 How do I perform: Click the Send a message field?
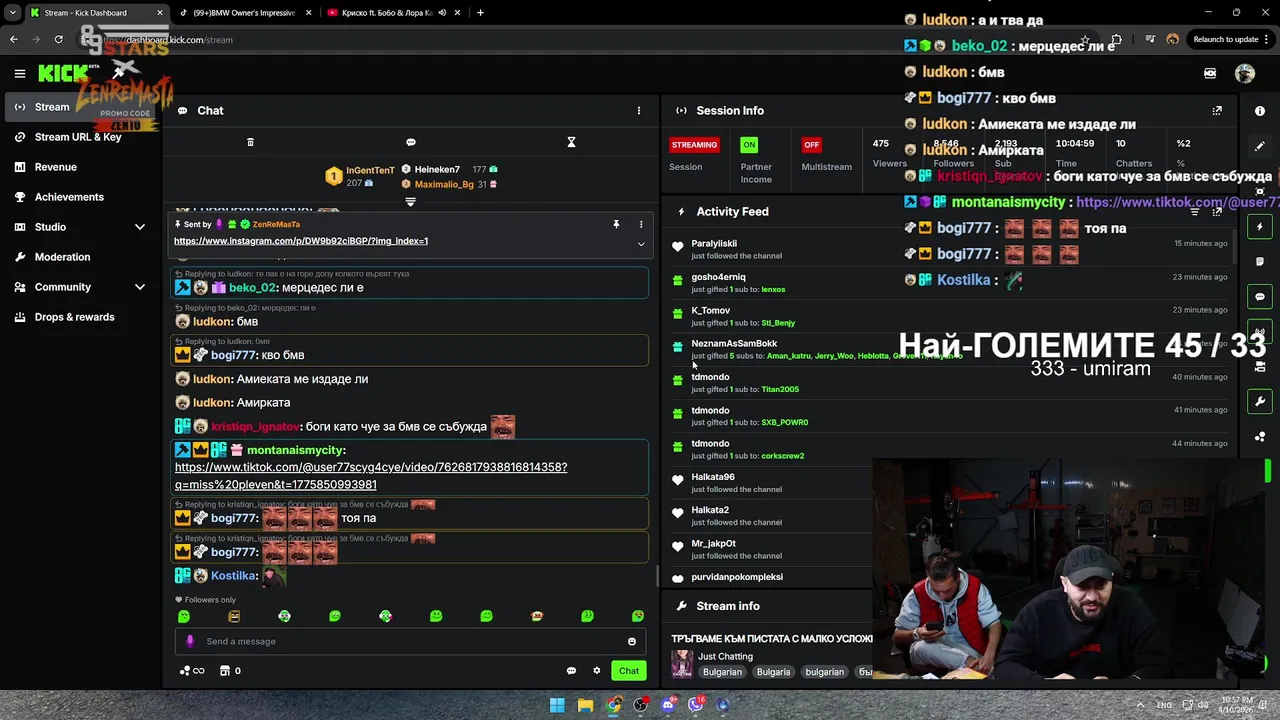coord(410,642)
